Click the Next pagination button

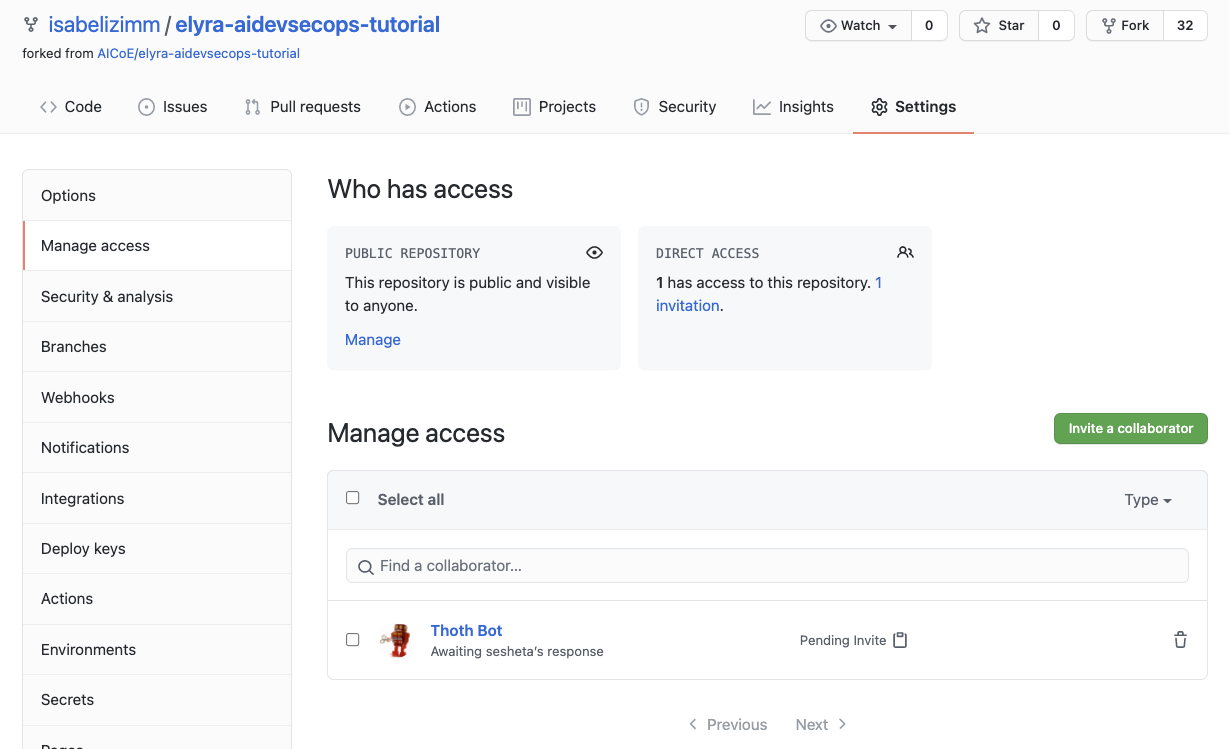click(821, 725)
